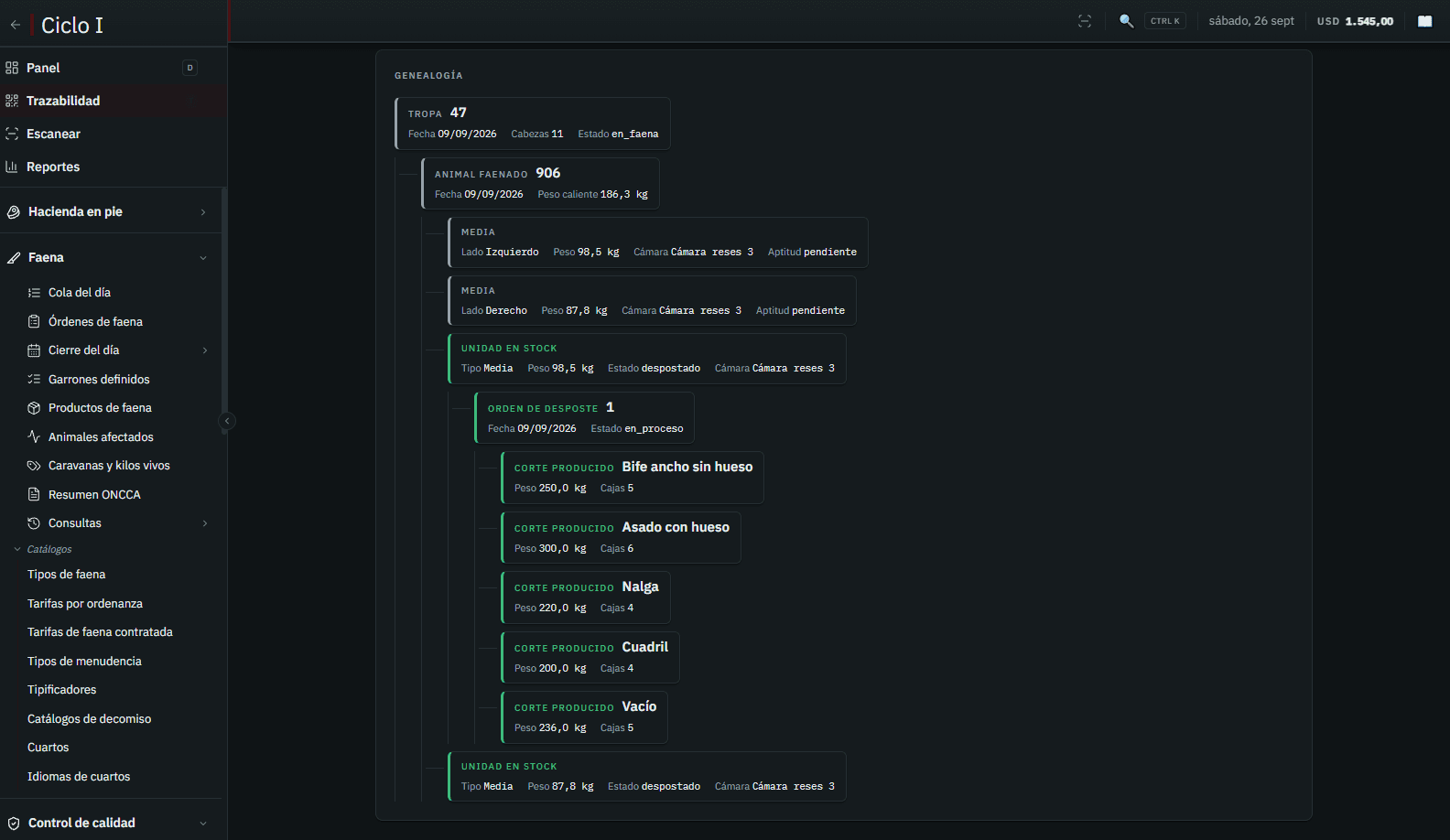Select the Media Lado Izquierdo card
The image size is (1450, 840).
[658, 242]
